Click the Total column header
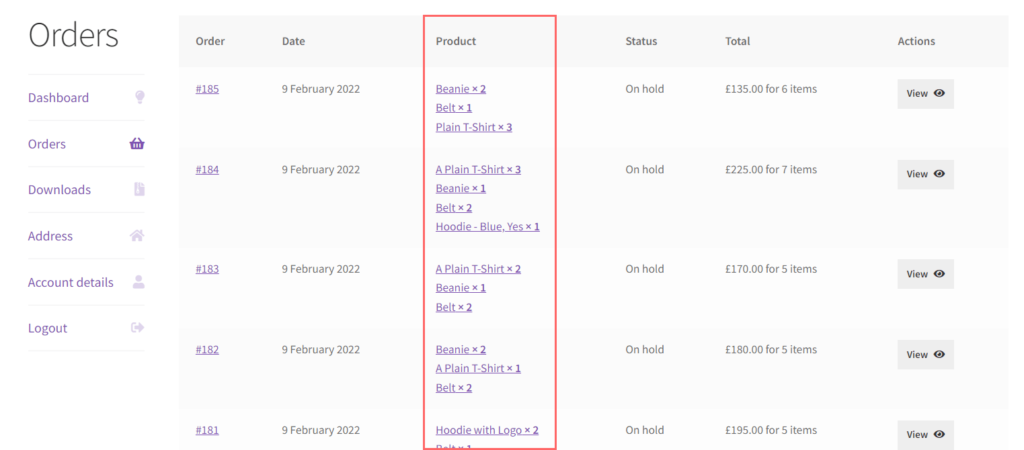This screenshot has height=450, width=1024. (x=737, y=41)
